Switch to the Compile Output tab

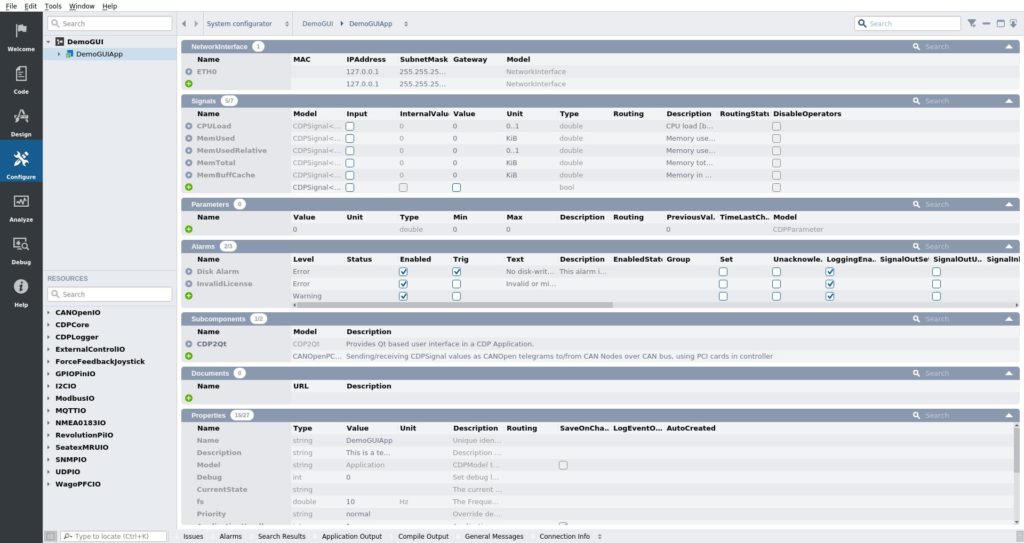(x=423, y=536)
